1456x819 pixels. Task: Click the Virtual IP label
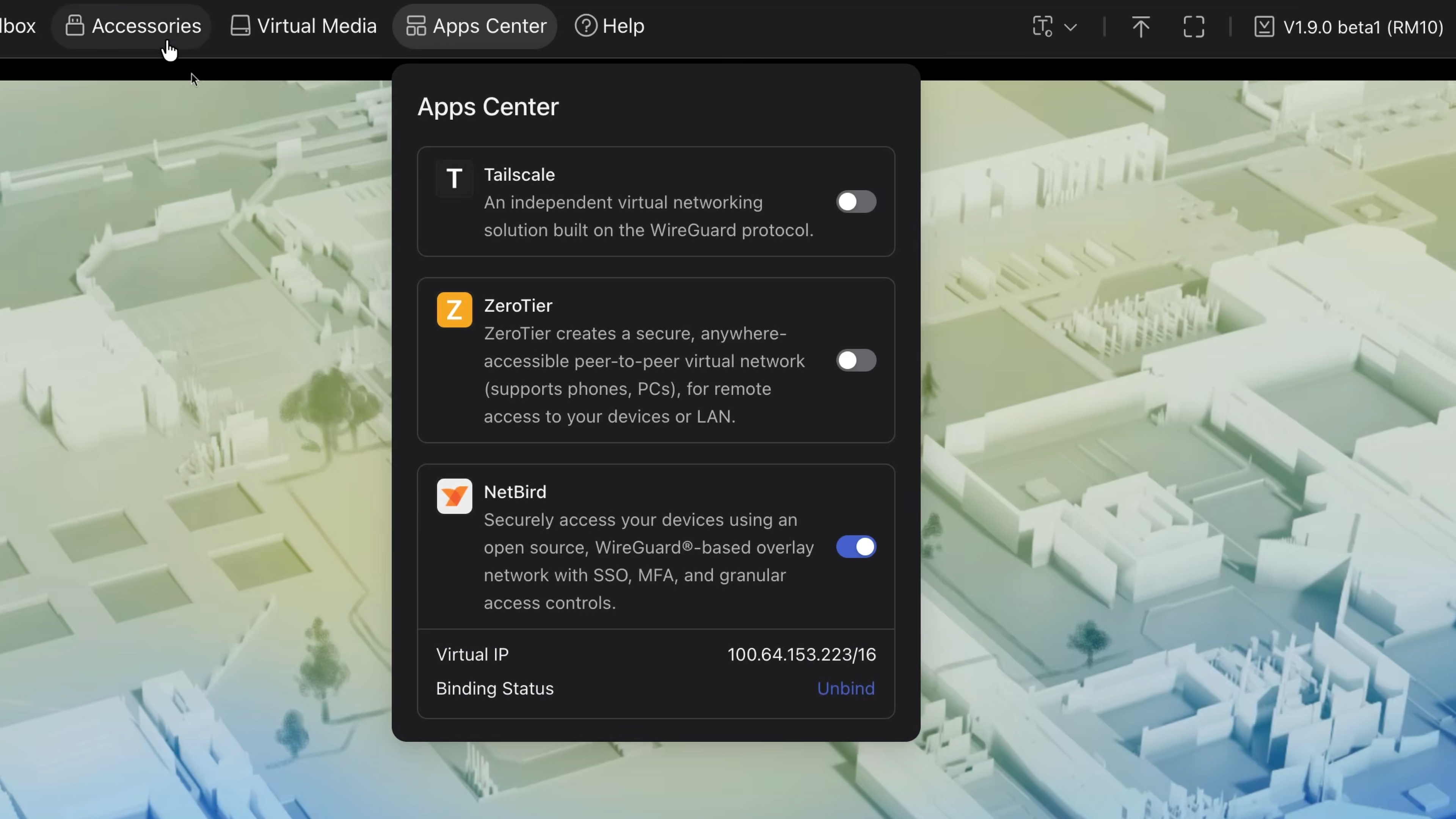472,654
